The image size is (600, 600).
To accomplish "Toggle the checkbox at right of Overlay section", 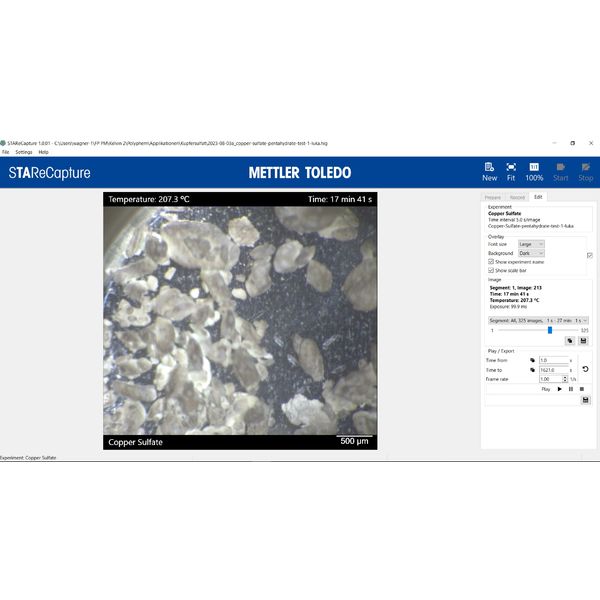I will point(590,255).
